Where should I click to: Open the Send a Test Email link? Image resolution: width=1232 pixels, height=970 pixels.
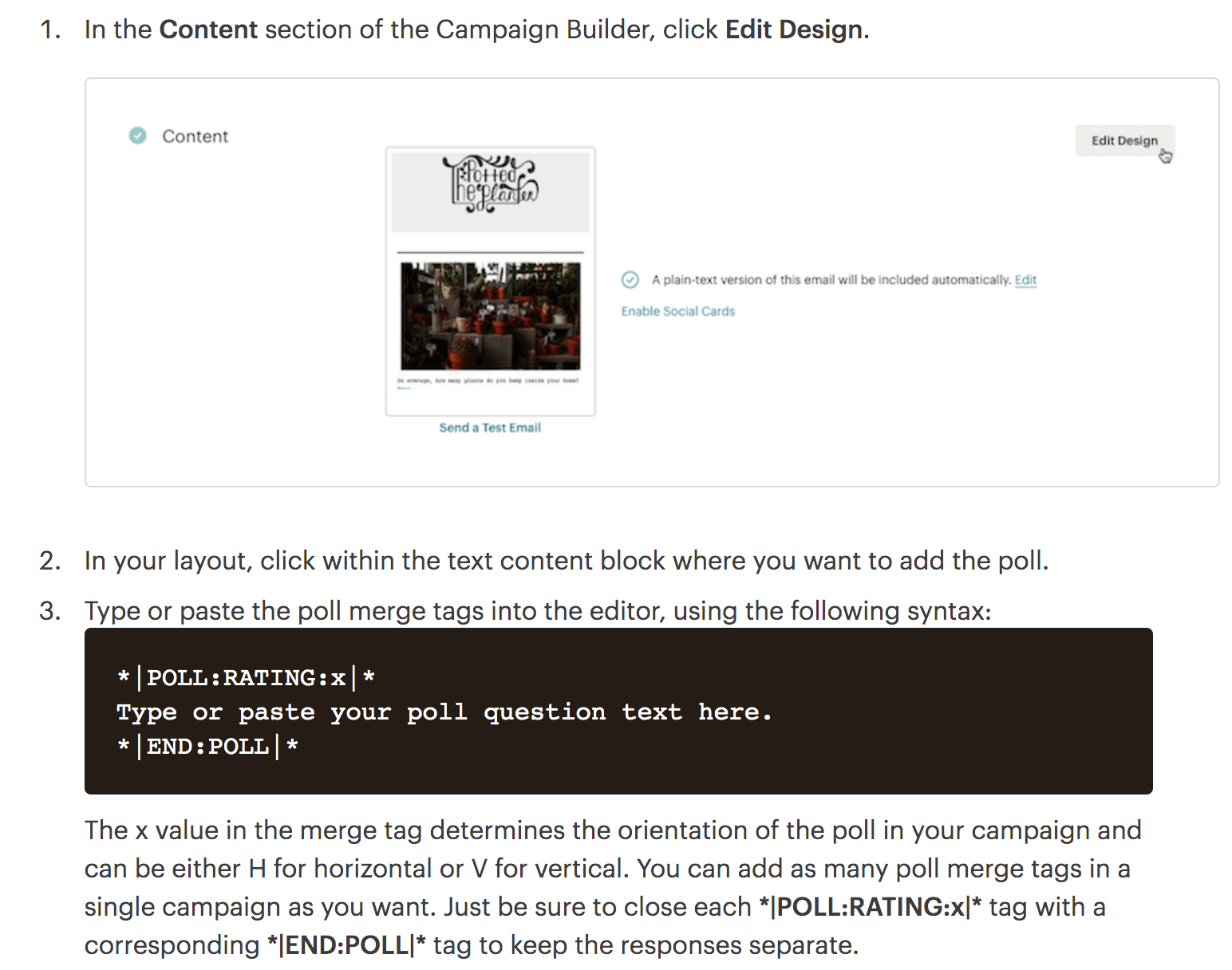coord(490,428)
